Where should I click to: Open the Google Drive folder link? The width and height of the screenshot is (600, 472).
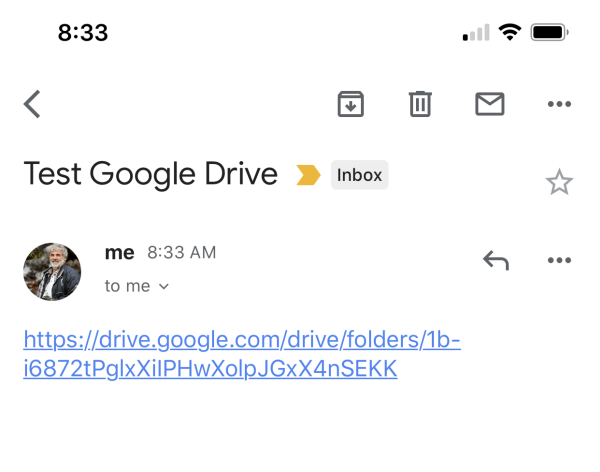(241, 354)
